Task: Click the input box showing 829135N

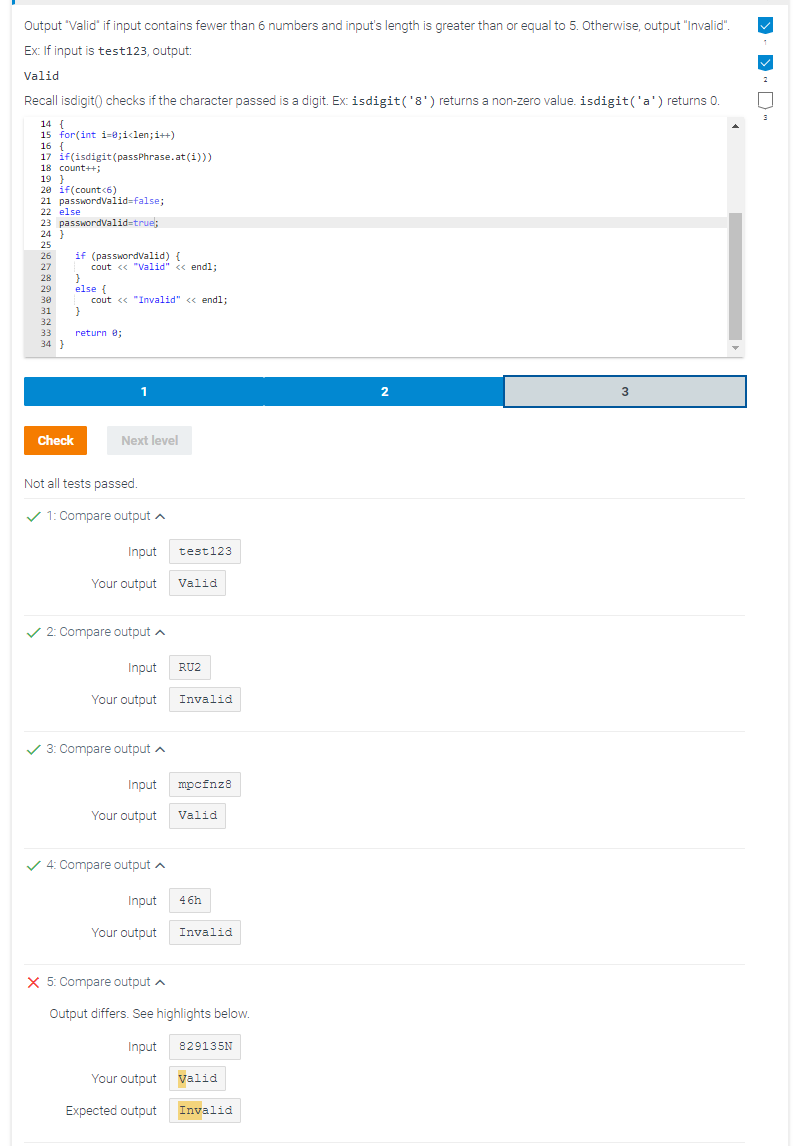Action: pyautogui.click(x=204, y=1046)
